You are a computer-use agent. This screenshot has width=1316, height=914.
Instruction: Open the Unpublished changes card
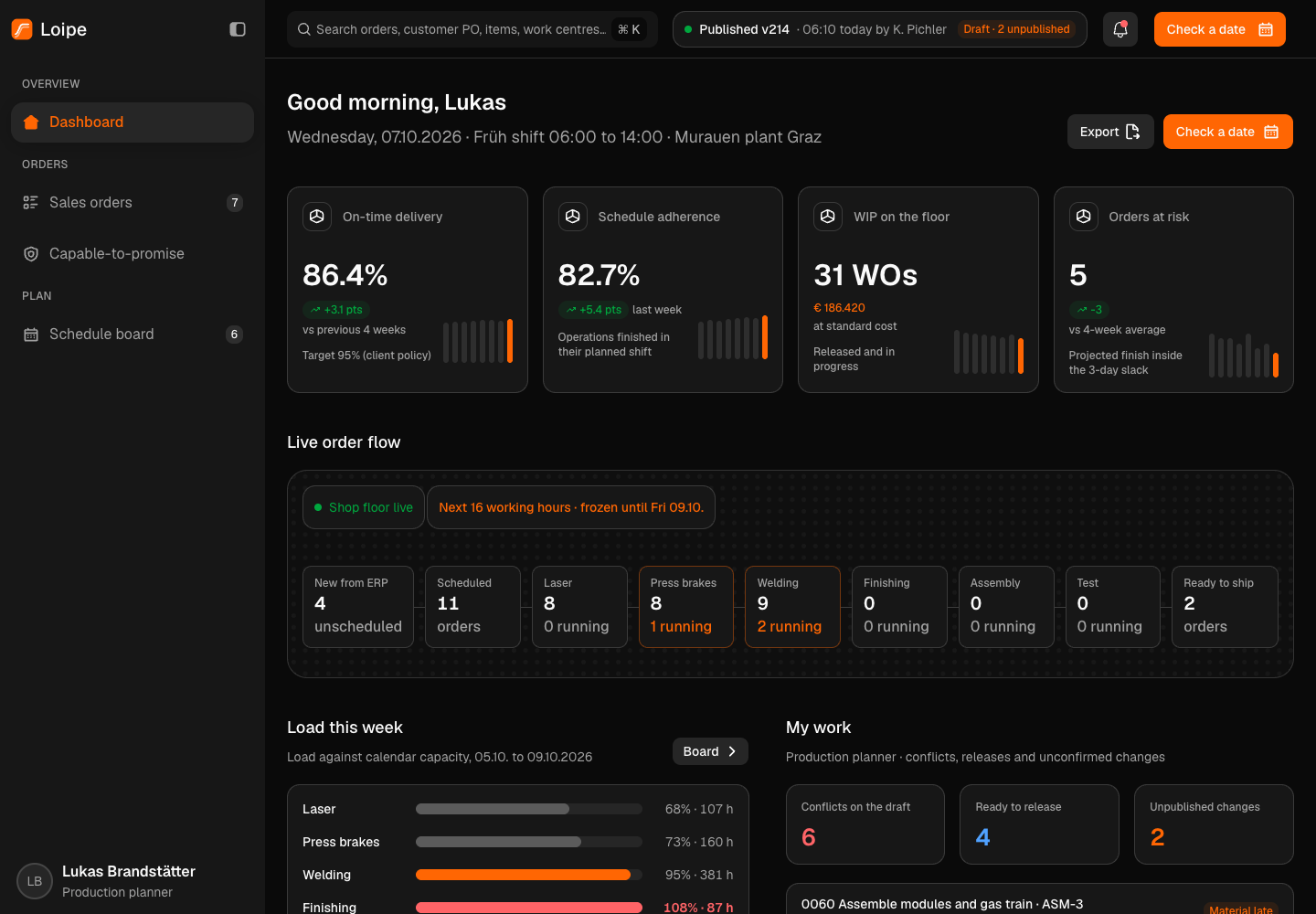[x=1214, y=824]
